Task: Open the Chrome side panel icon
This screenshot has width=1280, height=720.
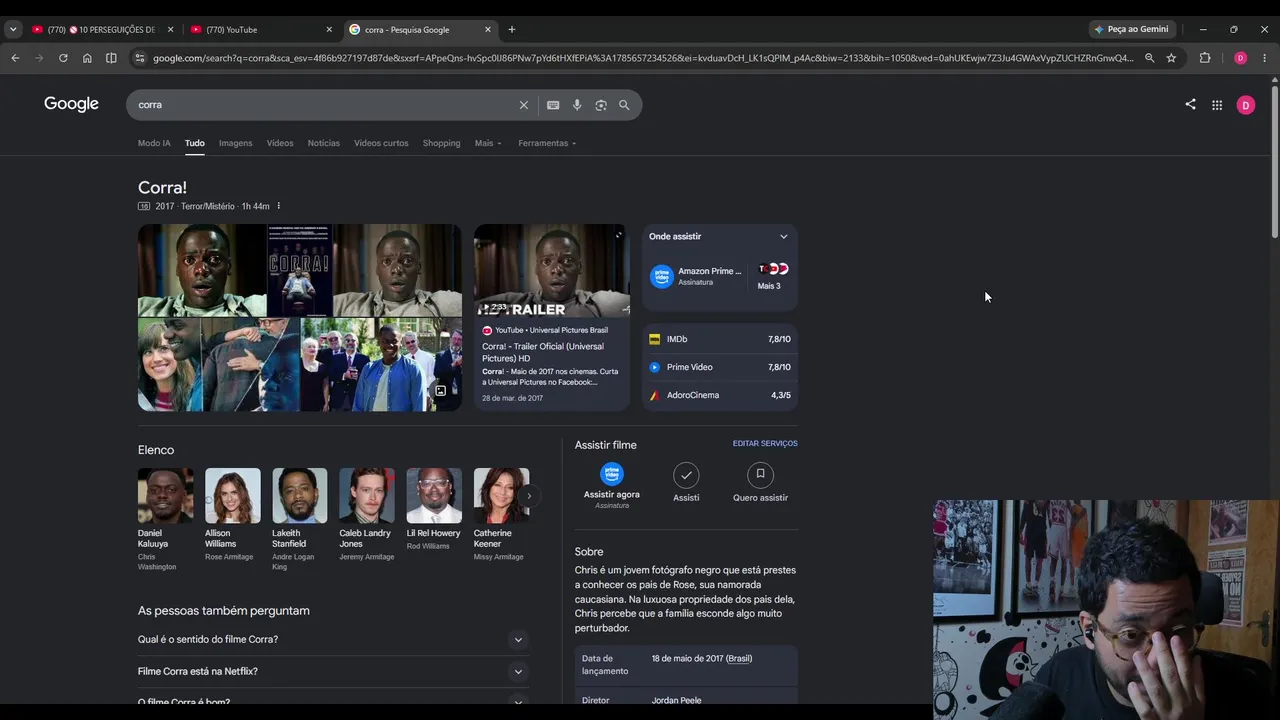Action: point(111,58)
